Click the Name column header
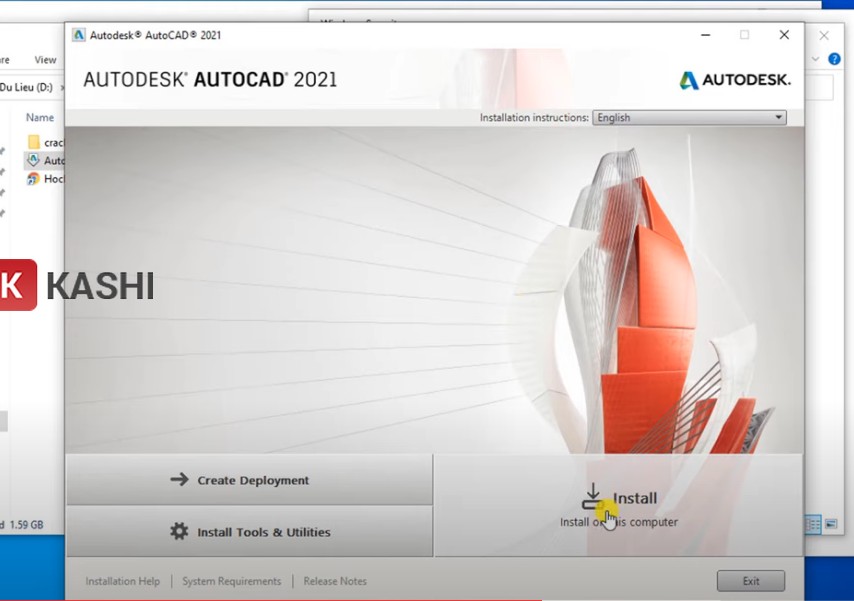This screenshot has height=601, width=854. pyautogui.click(x=39, y=117)
